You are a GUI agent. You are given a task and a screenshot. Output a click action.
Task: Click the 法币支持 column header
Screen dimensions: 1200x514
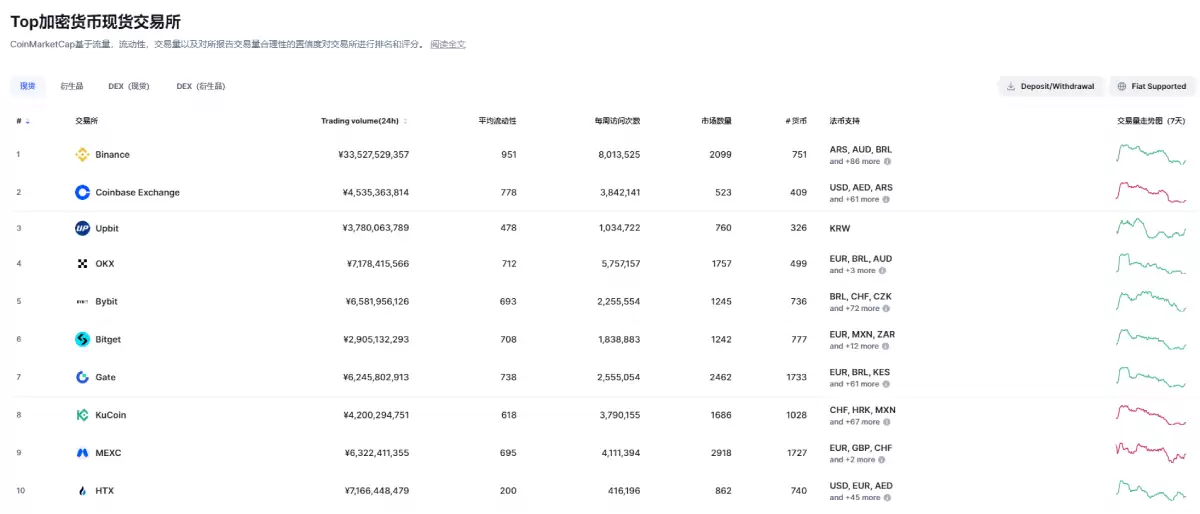click(x=844, y=121)
